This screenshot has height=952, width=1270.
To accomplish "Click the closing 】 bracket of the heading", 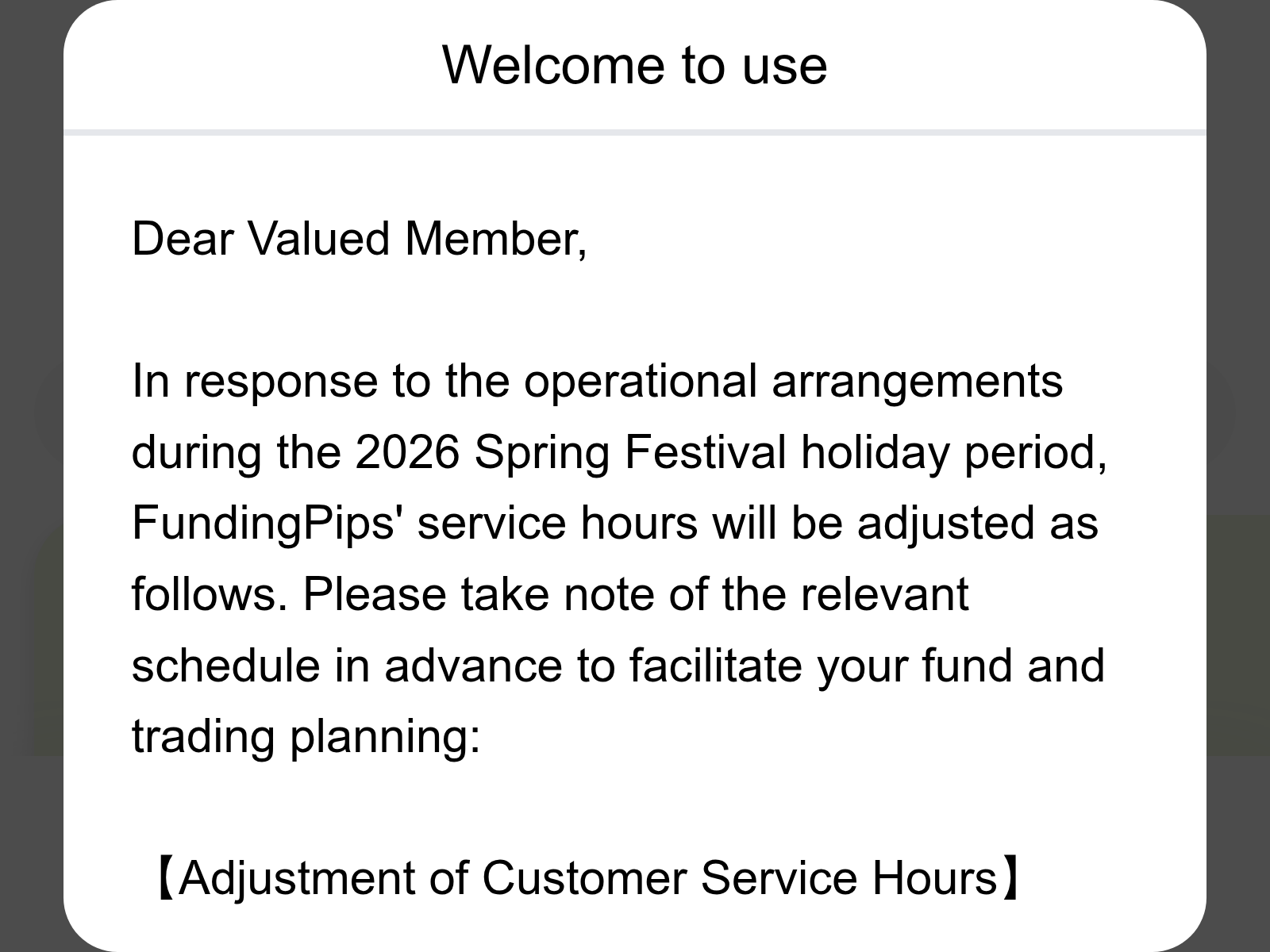I will 1011,877.
